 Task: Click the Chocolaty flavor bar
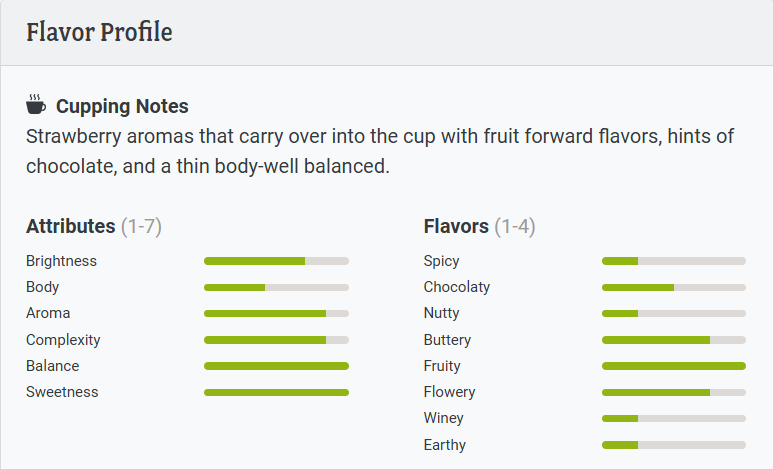click(x=673, y=287)
